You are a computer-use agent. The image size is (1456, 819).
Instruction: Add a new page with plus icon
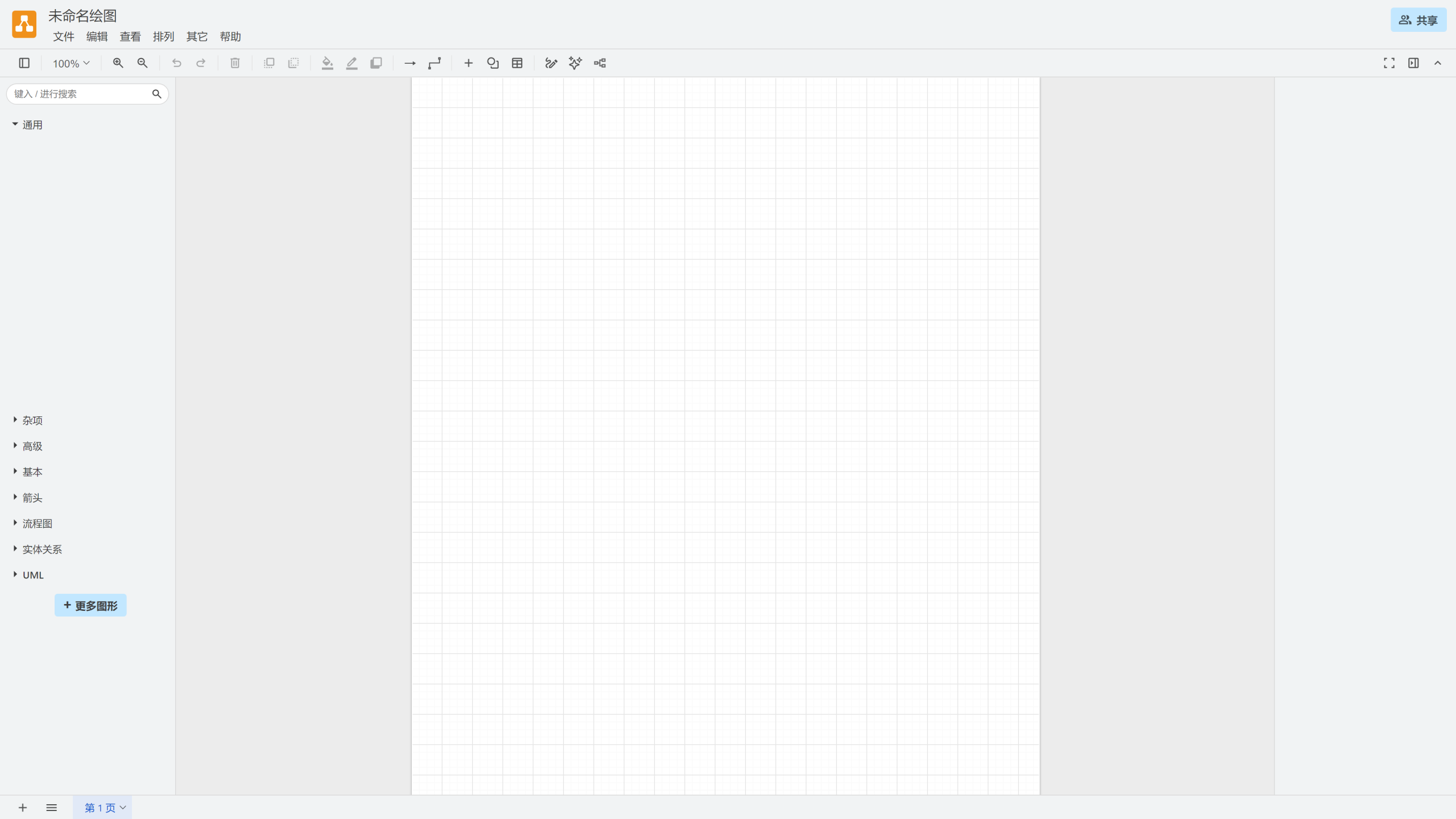tap(23, 808)
